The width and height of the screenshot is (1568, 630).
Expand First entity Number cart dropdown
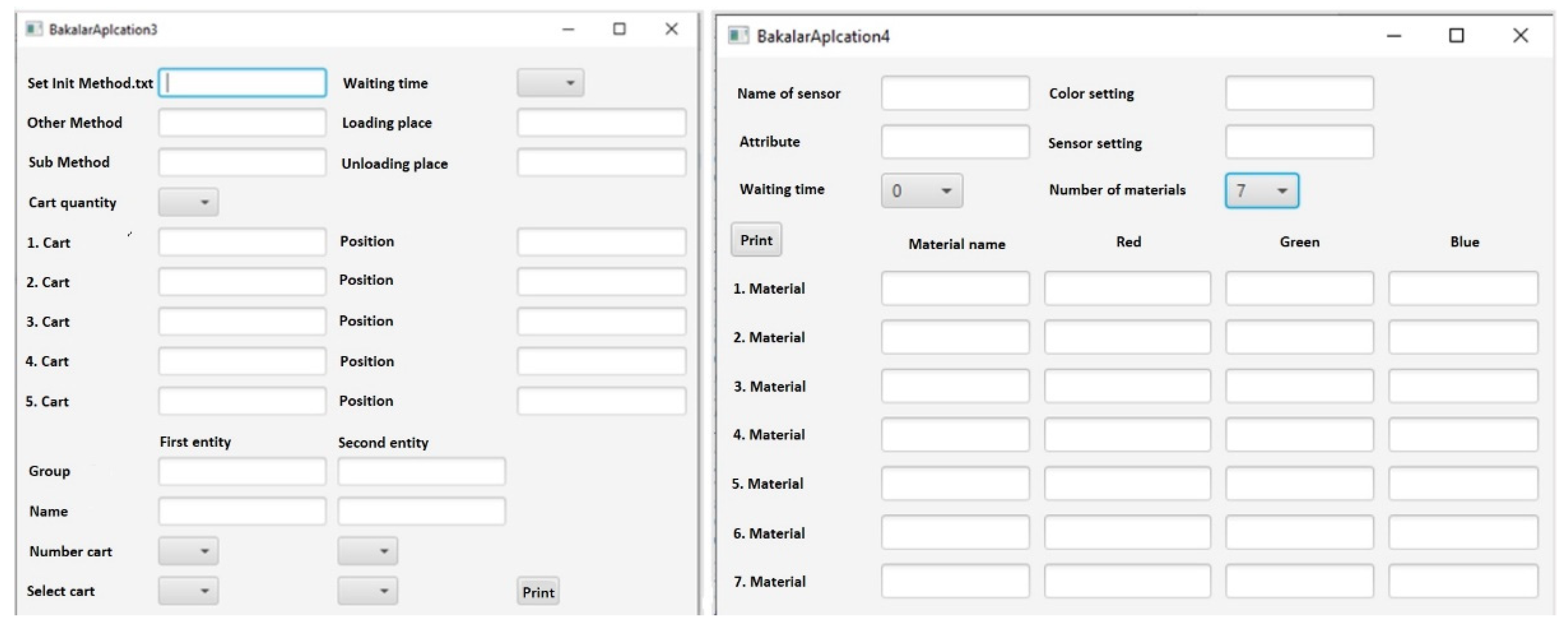188,551
